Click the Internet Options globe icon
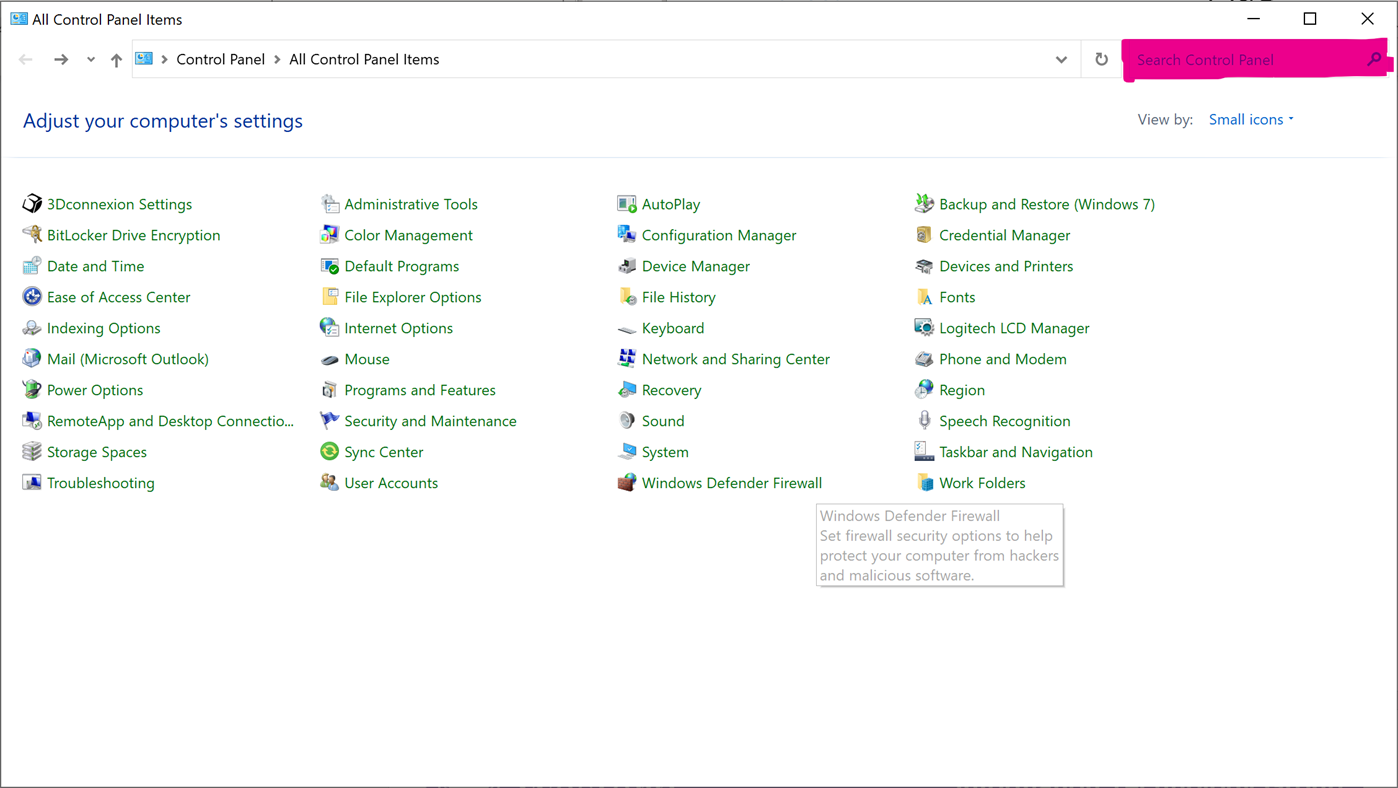Screen dimensions: 1398x788 (329, 328)
